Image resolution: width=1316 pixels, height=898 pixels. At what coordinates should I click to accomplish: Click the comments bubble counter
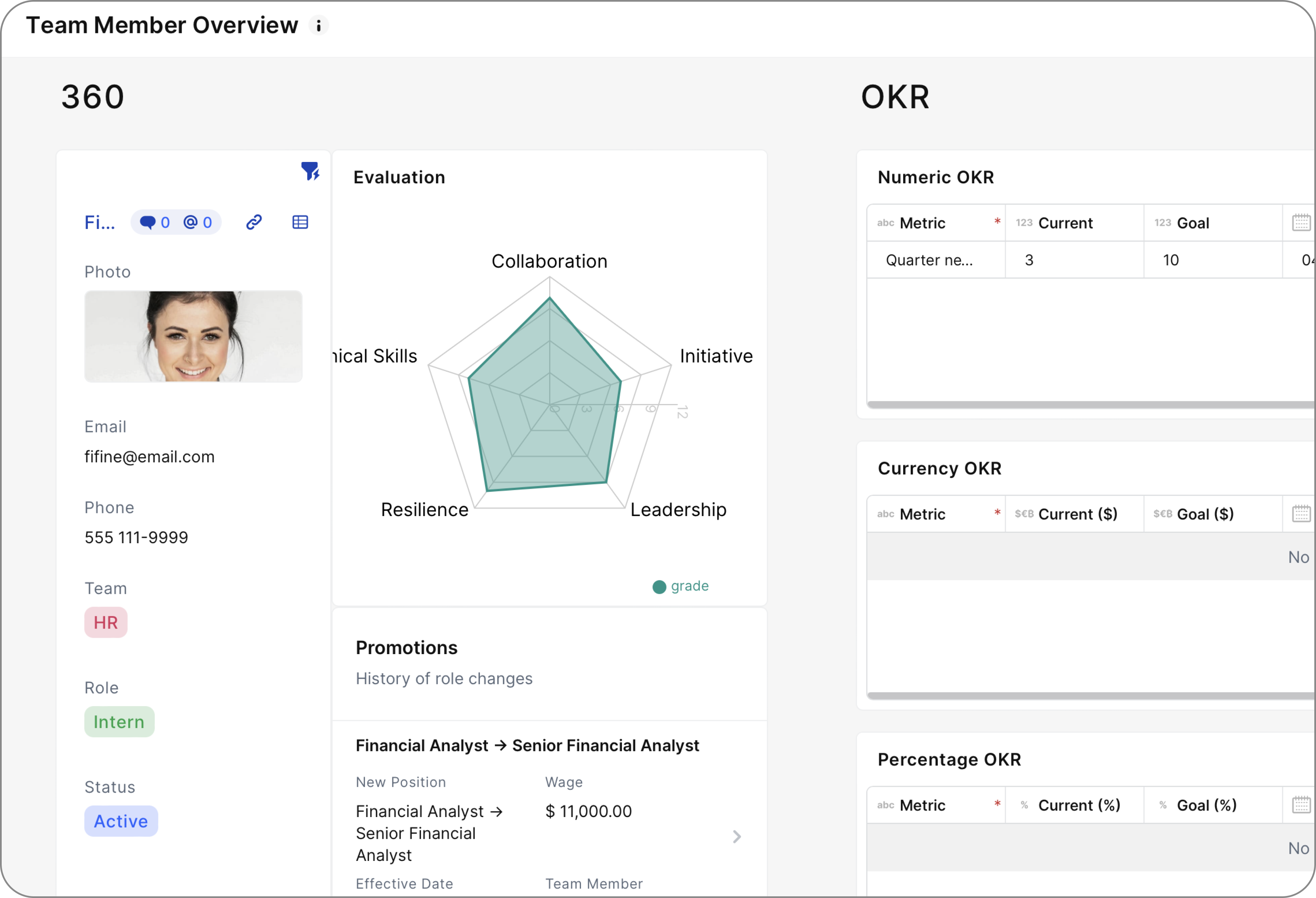(x=155, y=222)
